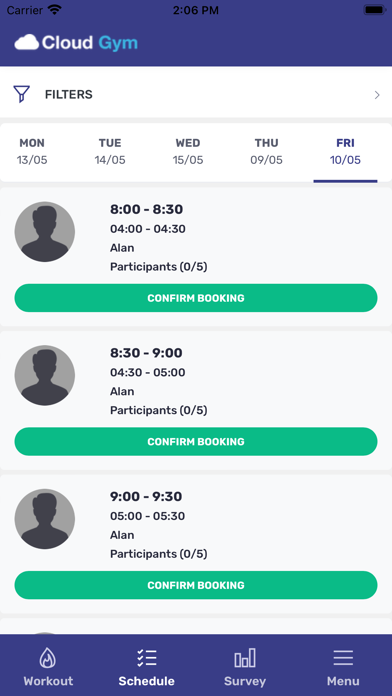
Task: Confirm booking for 9:00 - 9:30 class
Action: (x=196, y=585)
